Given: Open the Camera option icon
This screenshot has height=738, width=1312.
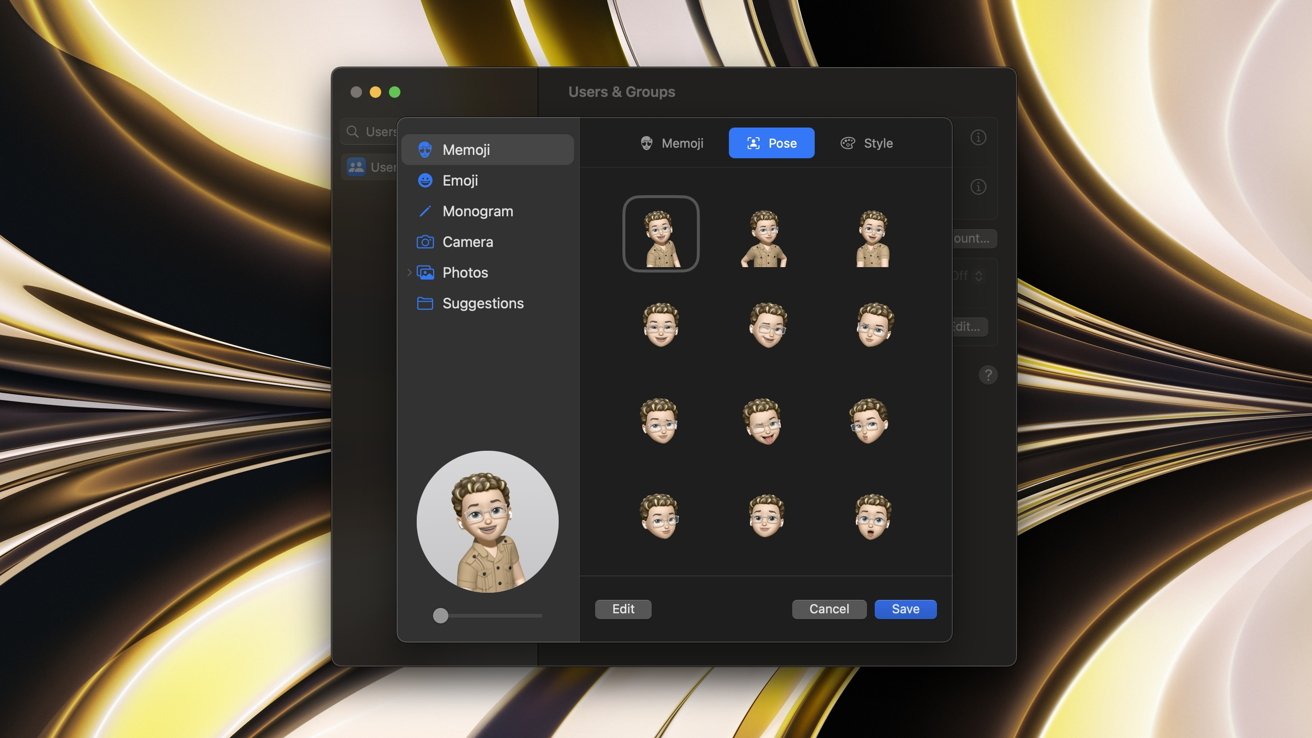Looking at the screenshot, I should [x=425, y=242].
